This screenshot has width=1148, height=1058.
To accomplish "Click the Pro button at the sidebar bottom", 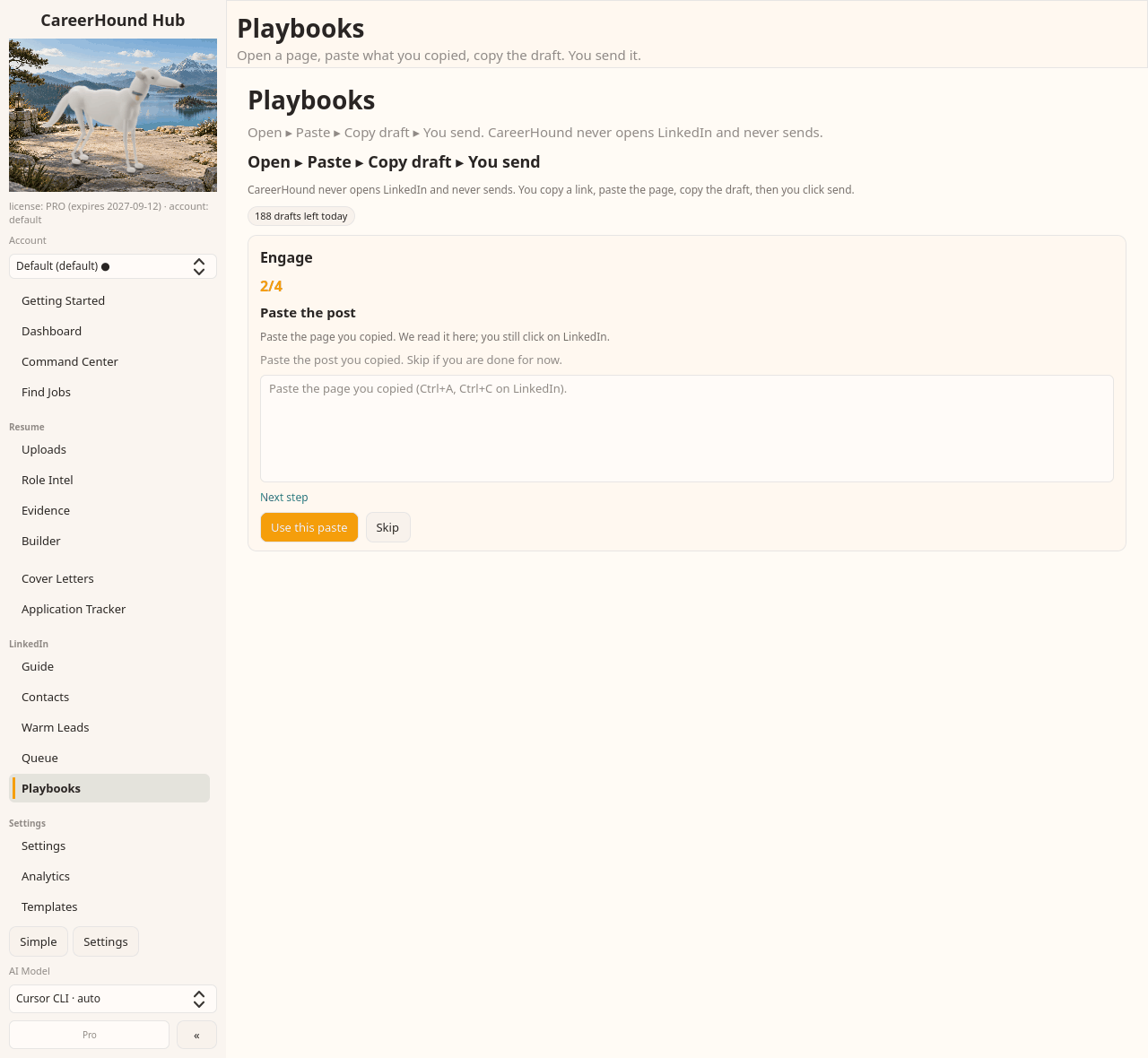I will 90,1035.
